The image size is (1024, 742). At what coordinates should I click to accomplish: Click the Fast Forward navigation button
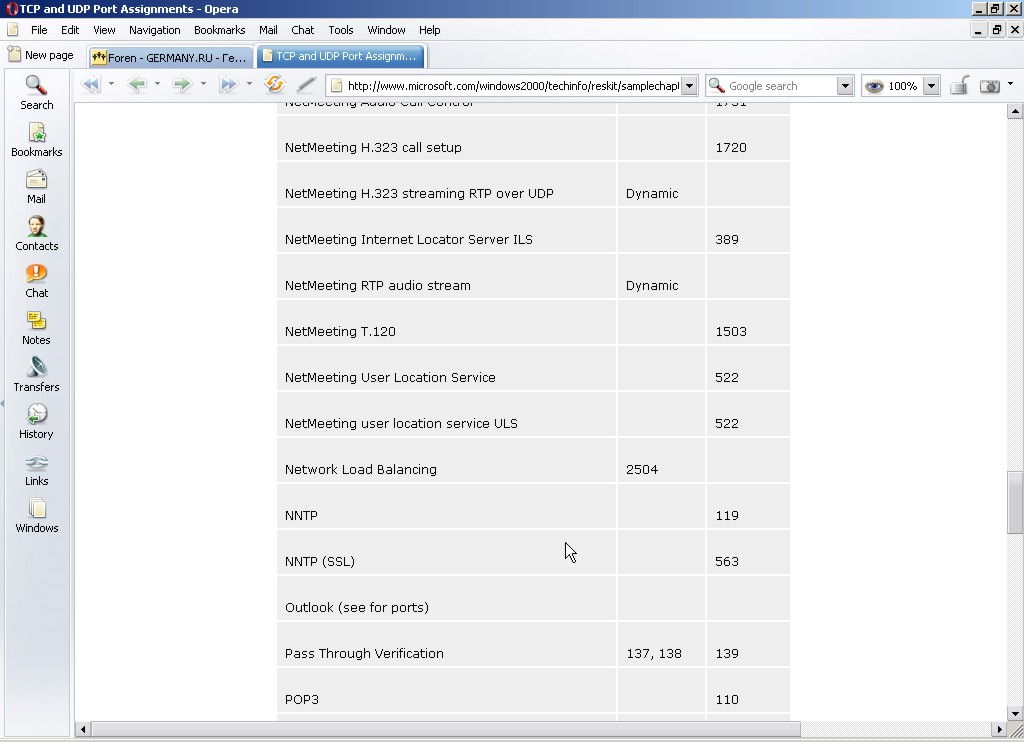tap(229, 84)
